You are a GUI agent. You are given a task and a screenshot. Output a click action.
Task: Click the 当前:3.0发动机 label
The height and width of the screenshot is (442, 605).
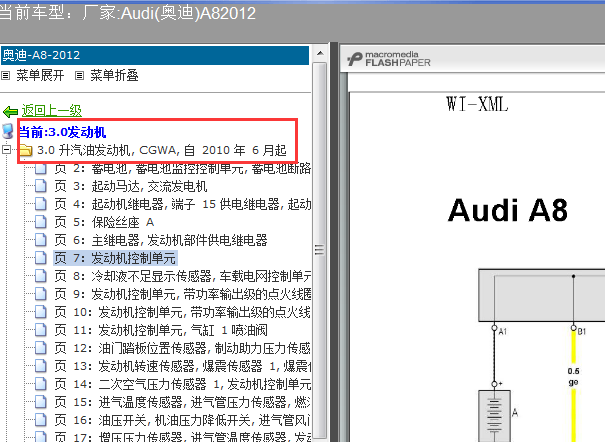pos(63,132)
